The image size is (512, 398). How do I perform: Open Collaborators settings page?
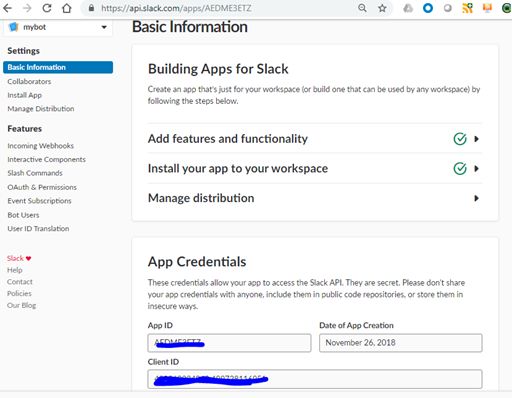pos(29,81)
